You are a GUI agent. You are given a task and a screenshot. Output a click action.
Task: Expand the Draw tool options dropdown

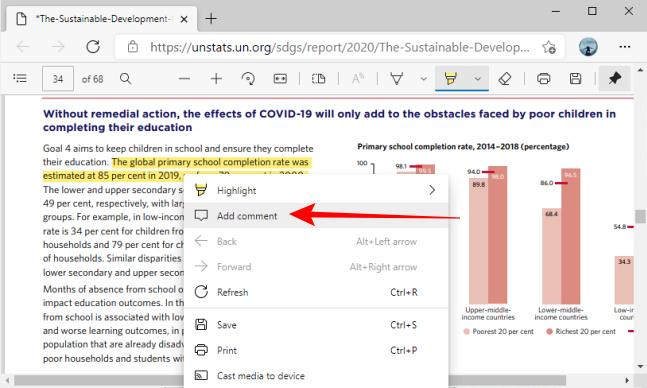[423, 78]
